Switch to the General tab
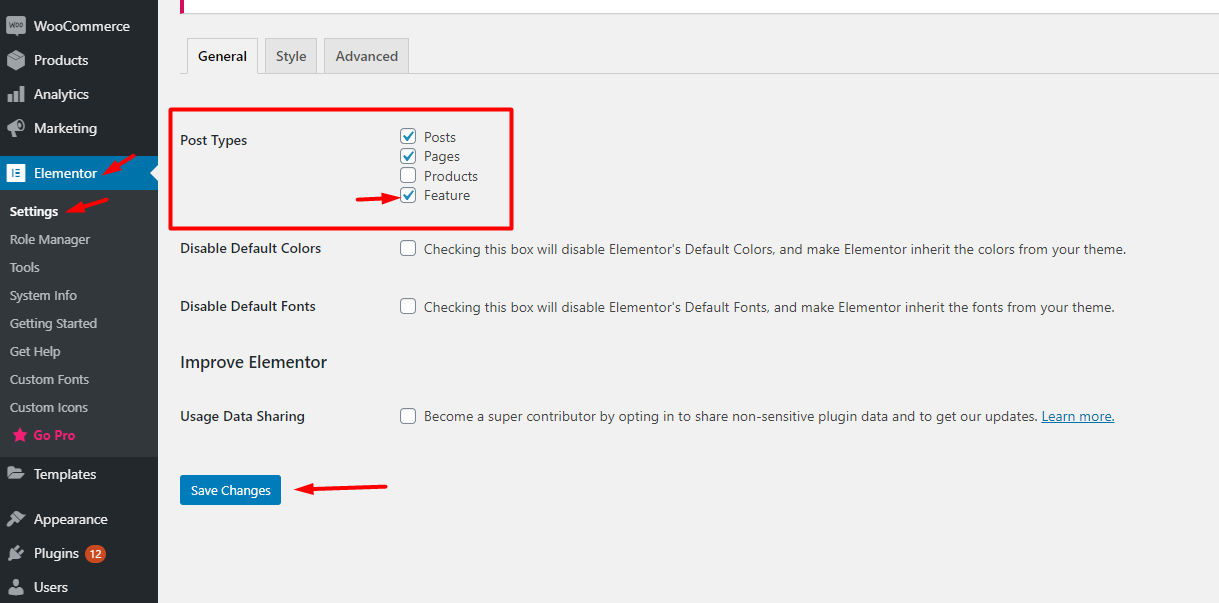Viewport: 1219px width, 603px height. pyautogui.click(x=222, y=56)
